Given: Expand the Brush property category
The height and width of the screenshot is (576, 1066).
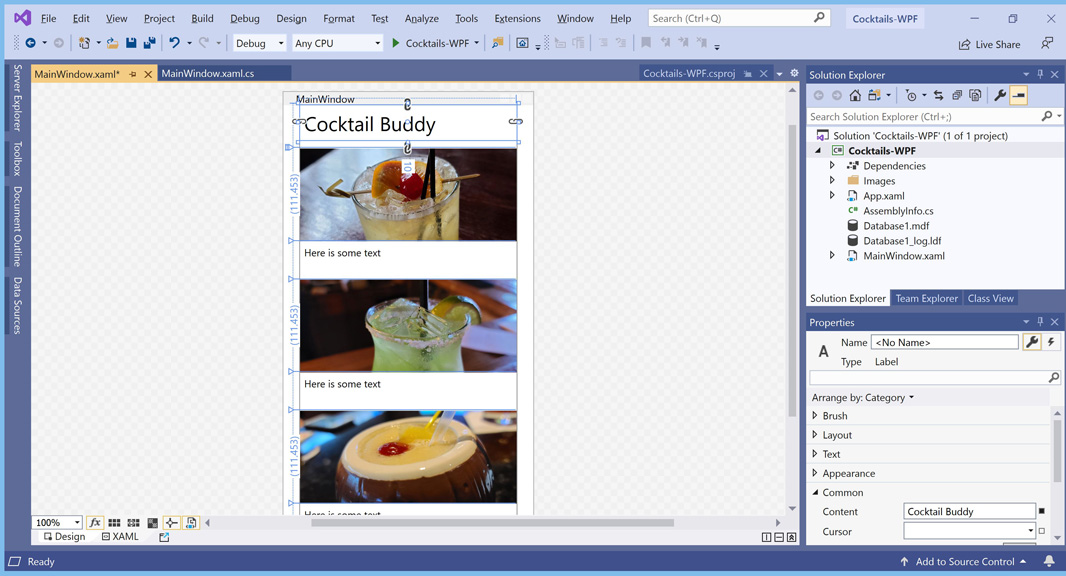Looking at the screenshot, I should point(815,416).
